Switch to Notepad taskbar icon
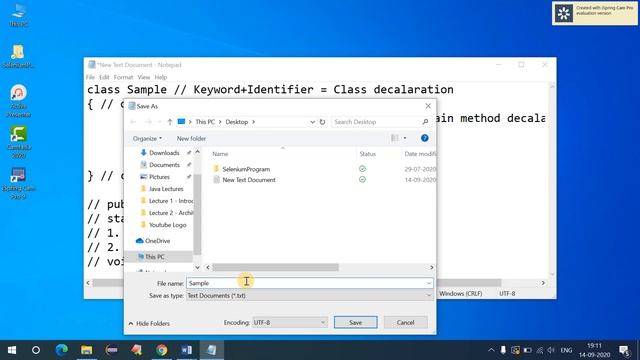The image size is (640, 360). click(x=211, y=350)
